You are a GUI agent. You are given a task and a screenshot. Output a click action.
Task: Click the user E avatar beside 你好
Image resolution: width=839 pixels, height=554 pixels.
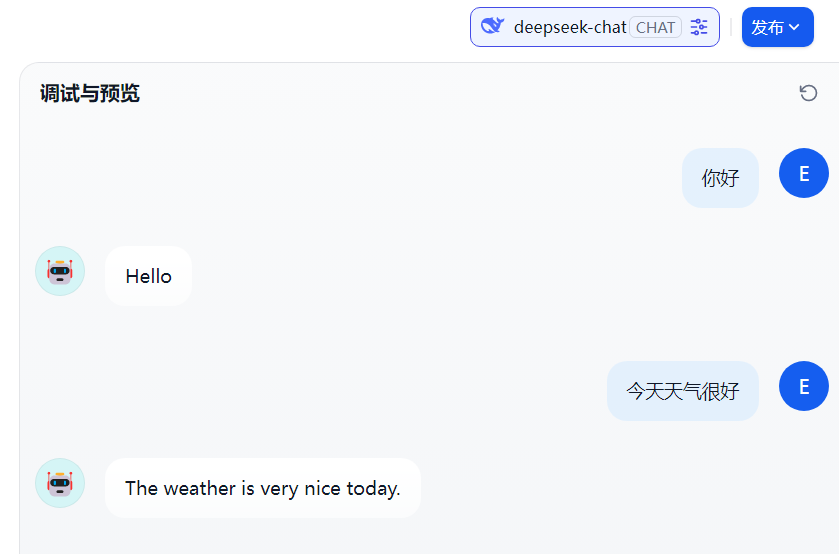click(803, 173)
